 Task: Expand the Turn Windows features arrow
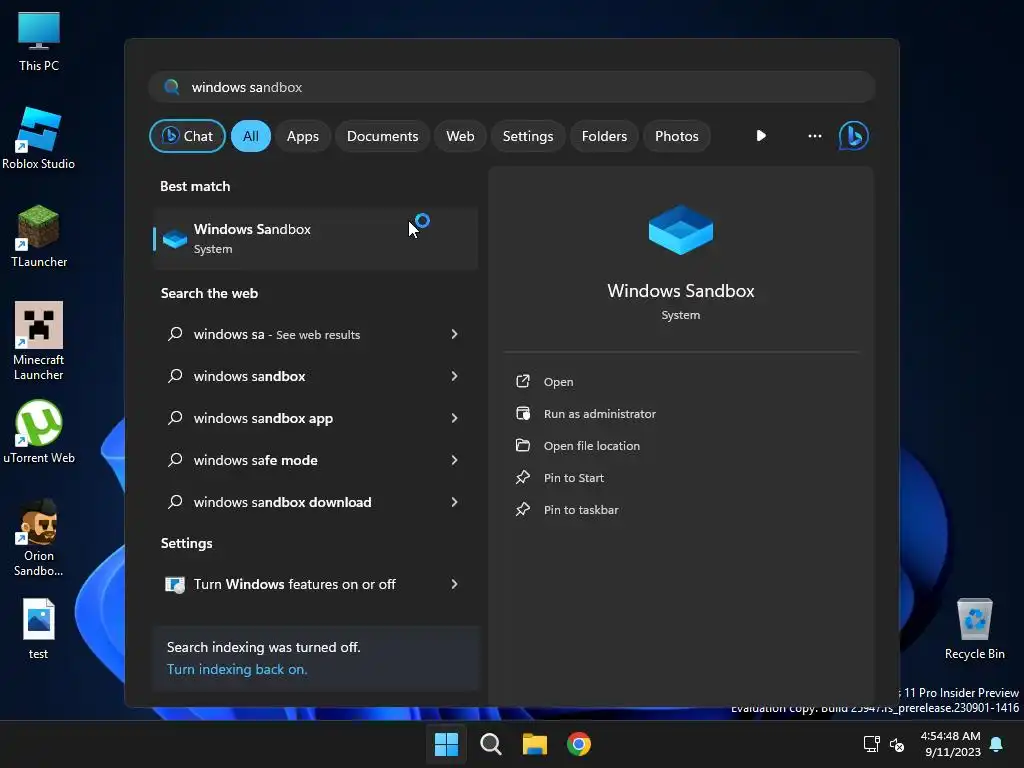pyautogui.click(x=455, y=584)
